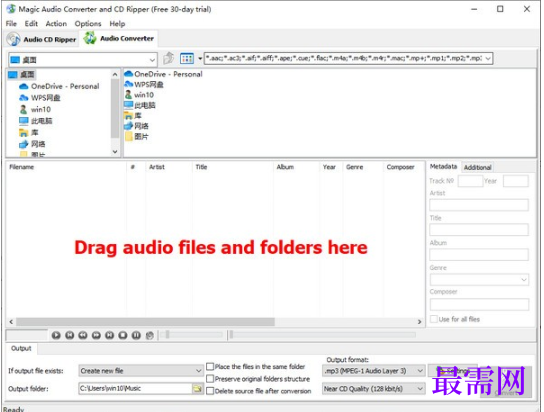Select 此电脑 in the file list
The width and height of the screenshot is (544, 412).
click(x=140, y=105)
